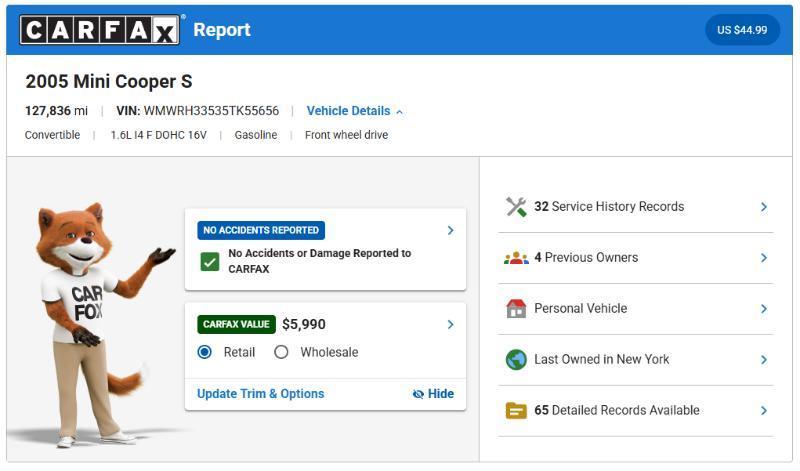Open 65 Detailed Records Available

point(635,410)
